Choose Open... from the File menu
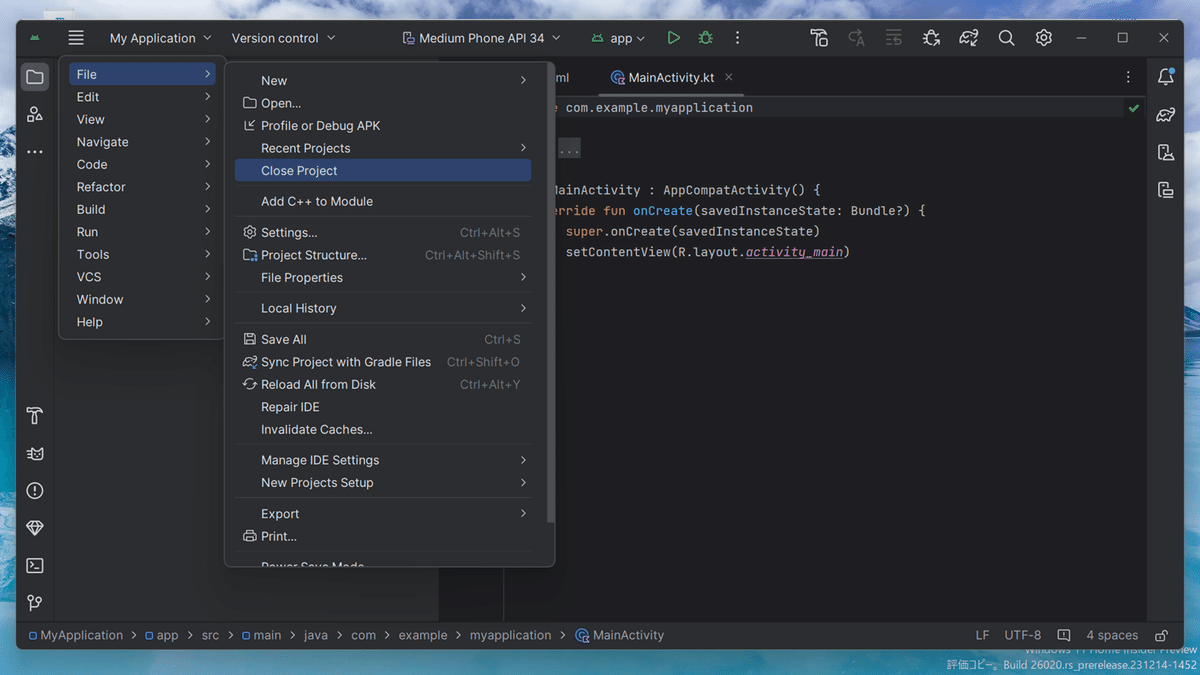The image size is (1200, 675). [383, 103]
